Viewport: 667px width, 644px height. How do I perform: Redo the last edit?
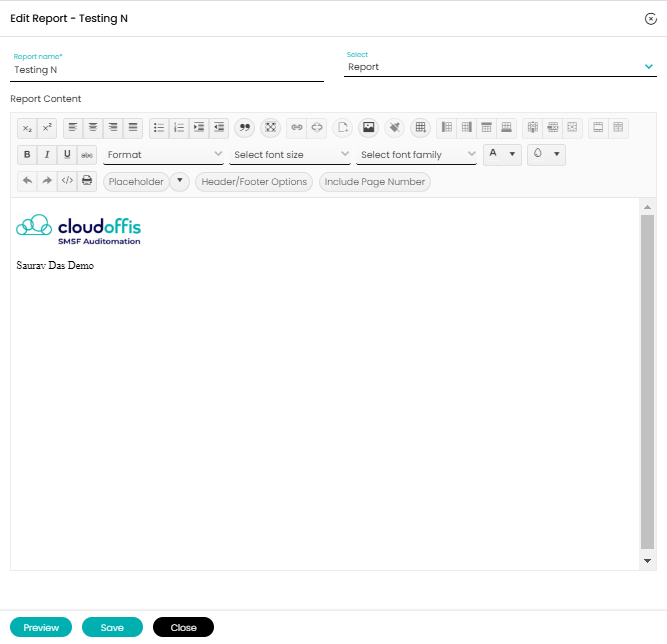pyautogui.click(x=47, y=181)
